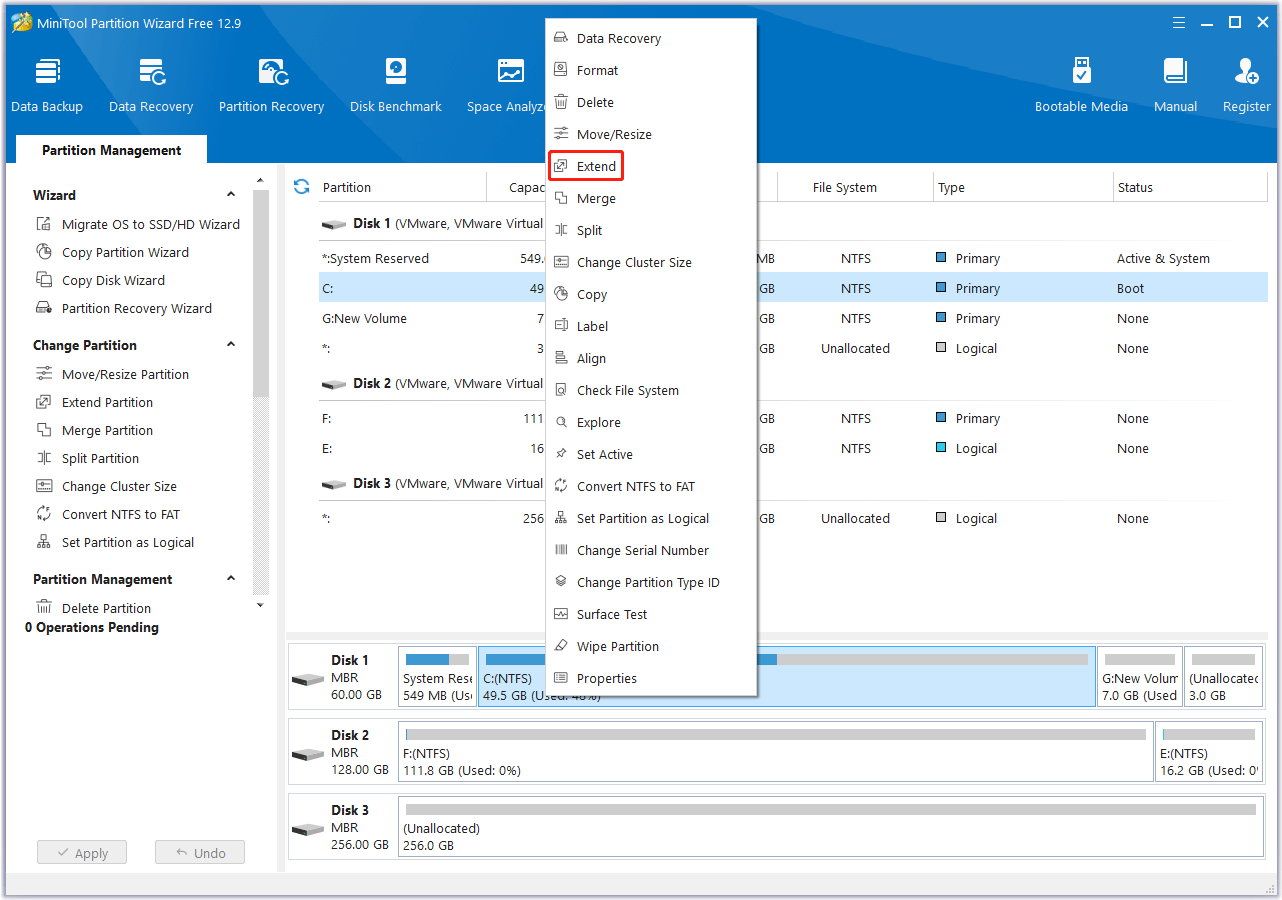Click Move/Resize Partition in sidebar
The width and height of the screenshot is (1282, 900).
pyautogui.click(x=125, y=374)
